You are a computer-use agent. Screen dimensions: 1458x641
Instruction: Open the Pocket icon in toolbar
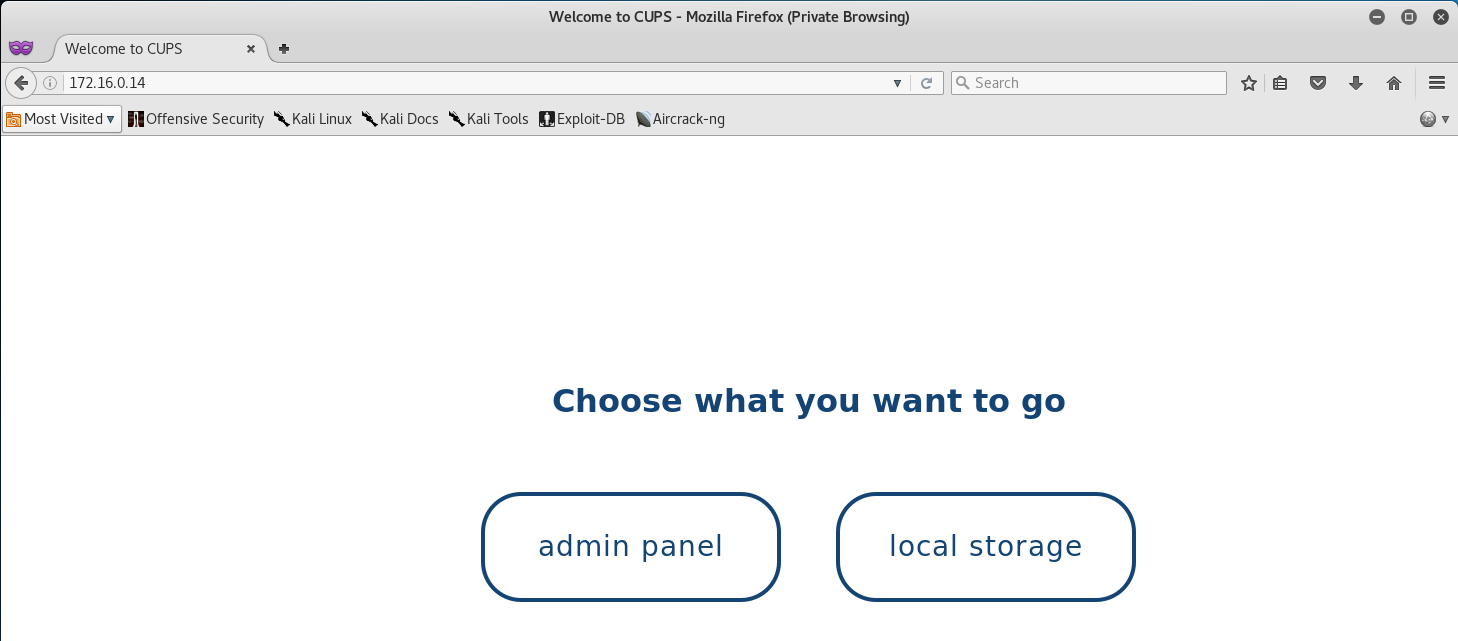pos(1318,83)
